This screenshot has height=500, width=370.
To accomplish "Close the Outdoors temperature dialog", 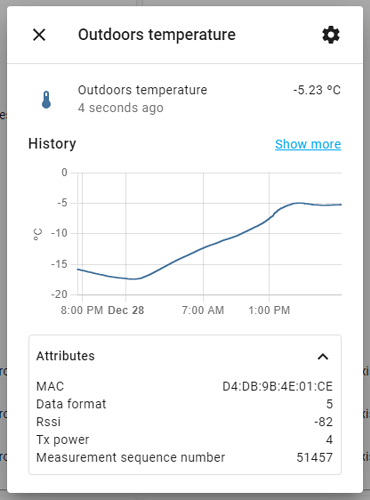I will point(39,35).
